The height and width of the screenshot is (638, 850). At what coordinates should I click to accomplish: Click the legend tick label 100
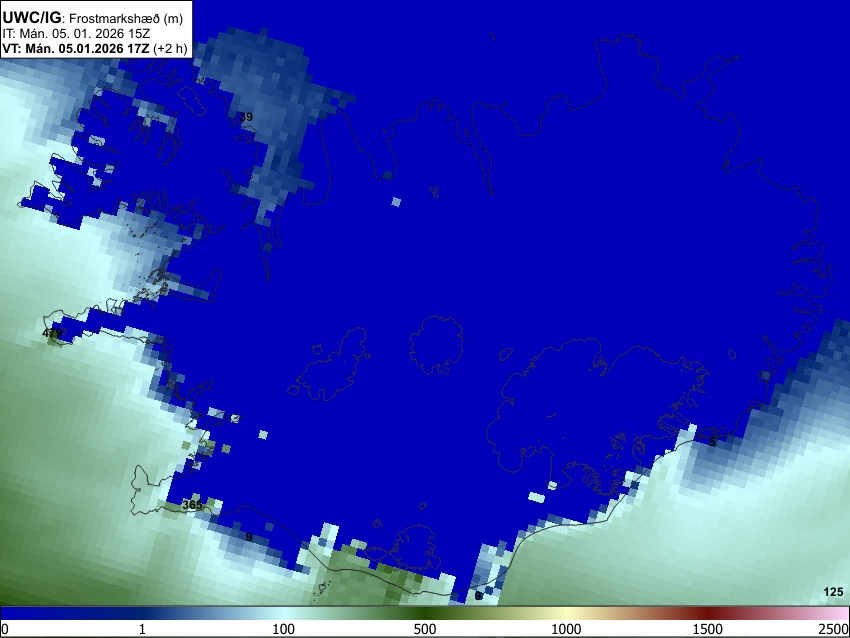[x=283, y=629]
